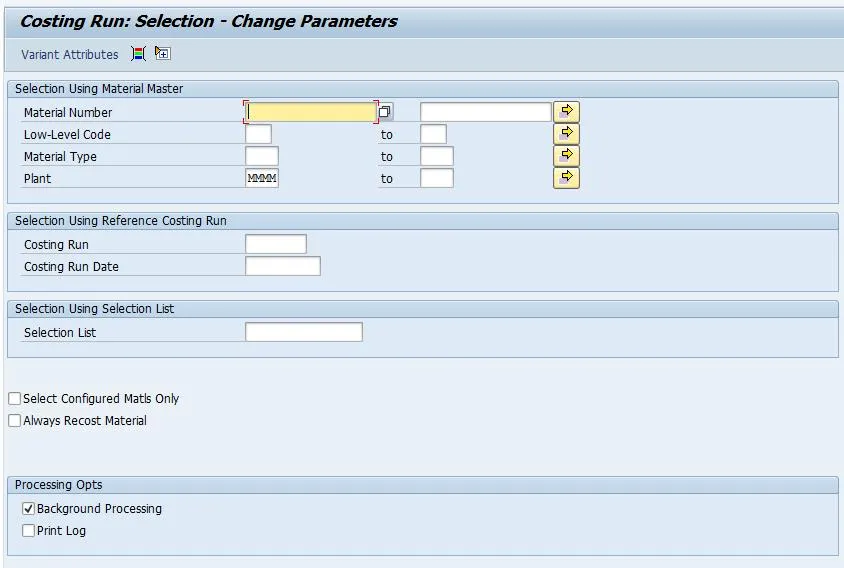Click the Plant label

pos(37,179)
